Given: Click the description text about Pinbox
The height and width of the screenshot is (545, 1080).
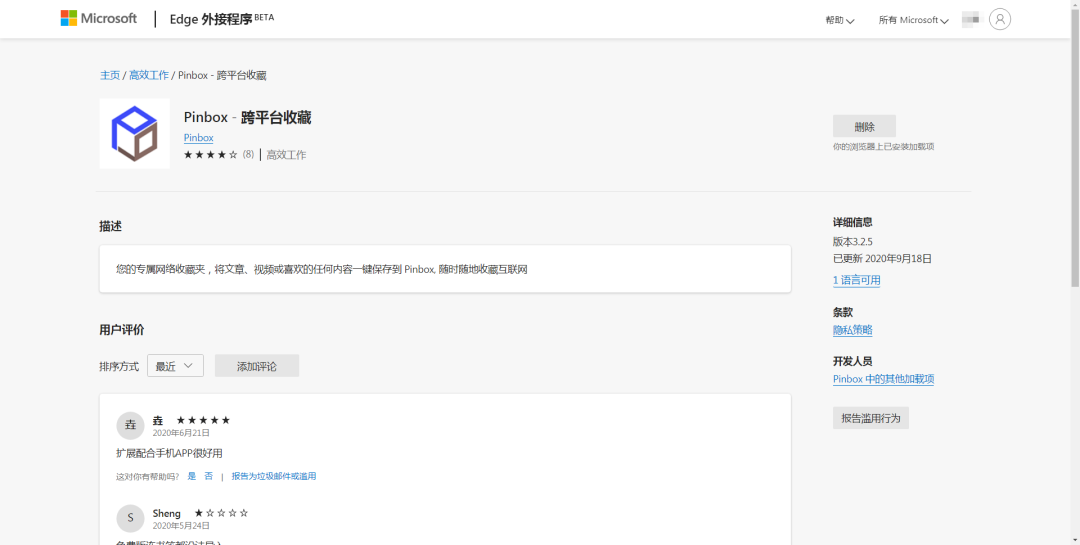Looking at the screenshot, I should point(322,269).
